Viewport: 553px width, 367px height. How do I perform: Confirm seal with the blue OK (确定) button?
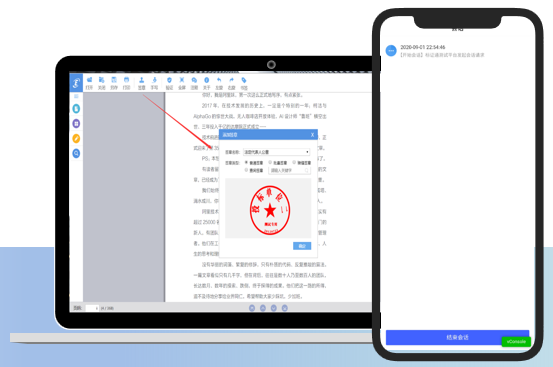(x=302, y=246)
